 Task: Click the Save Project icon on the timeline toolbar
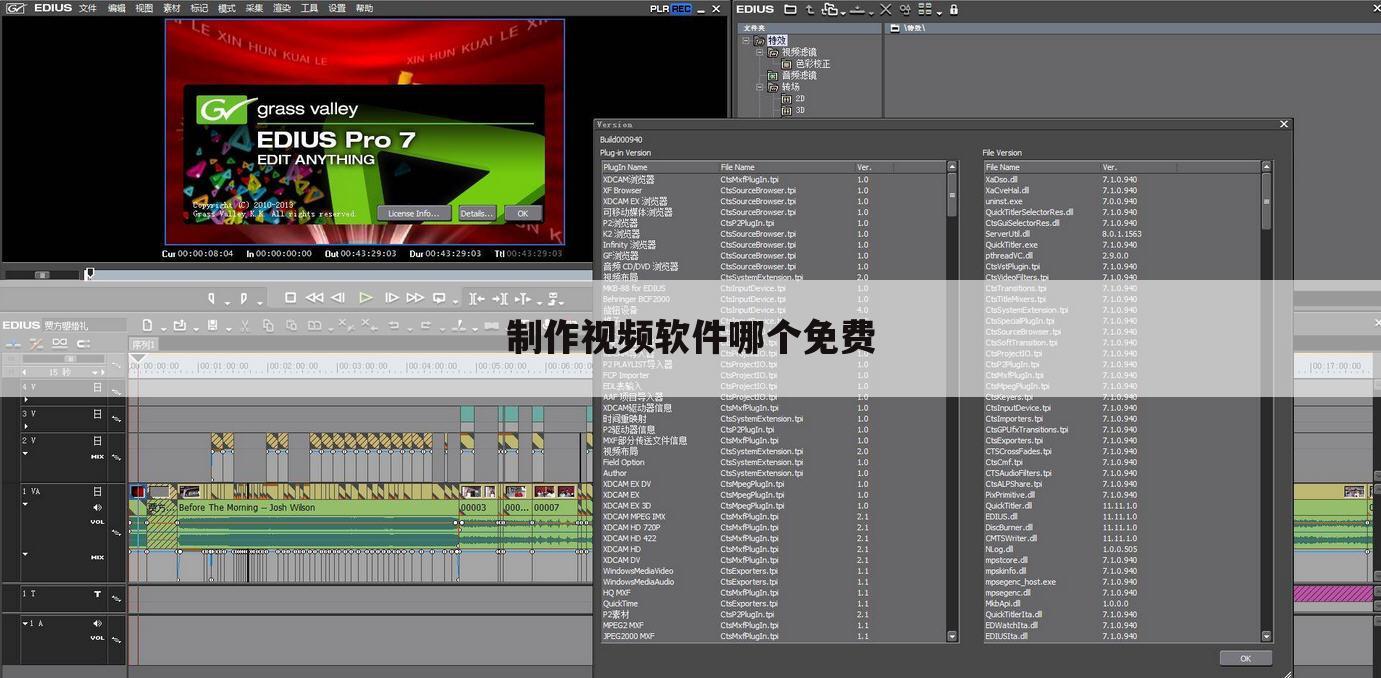pos(213,325)
